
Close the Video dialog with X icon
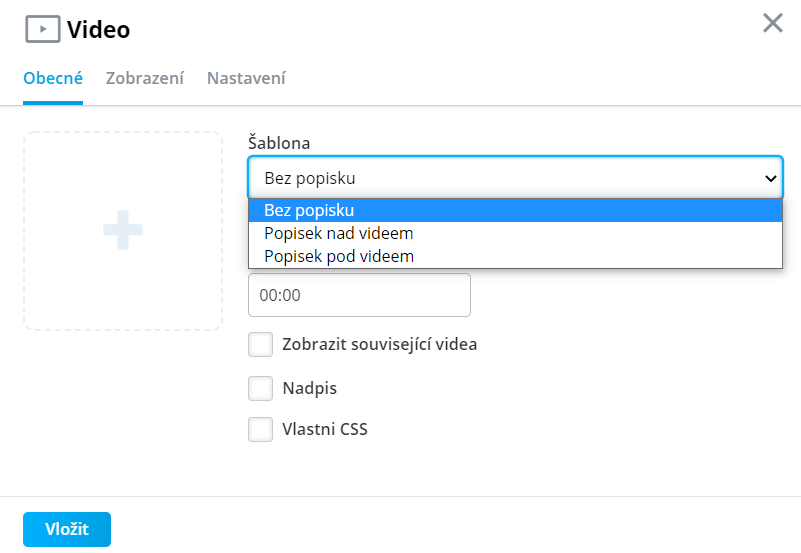click(x=772, y=23)
